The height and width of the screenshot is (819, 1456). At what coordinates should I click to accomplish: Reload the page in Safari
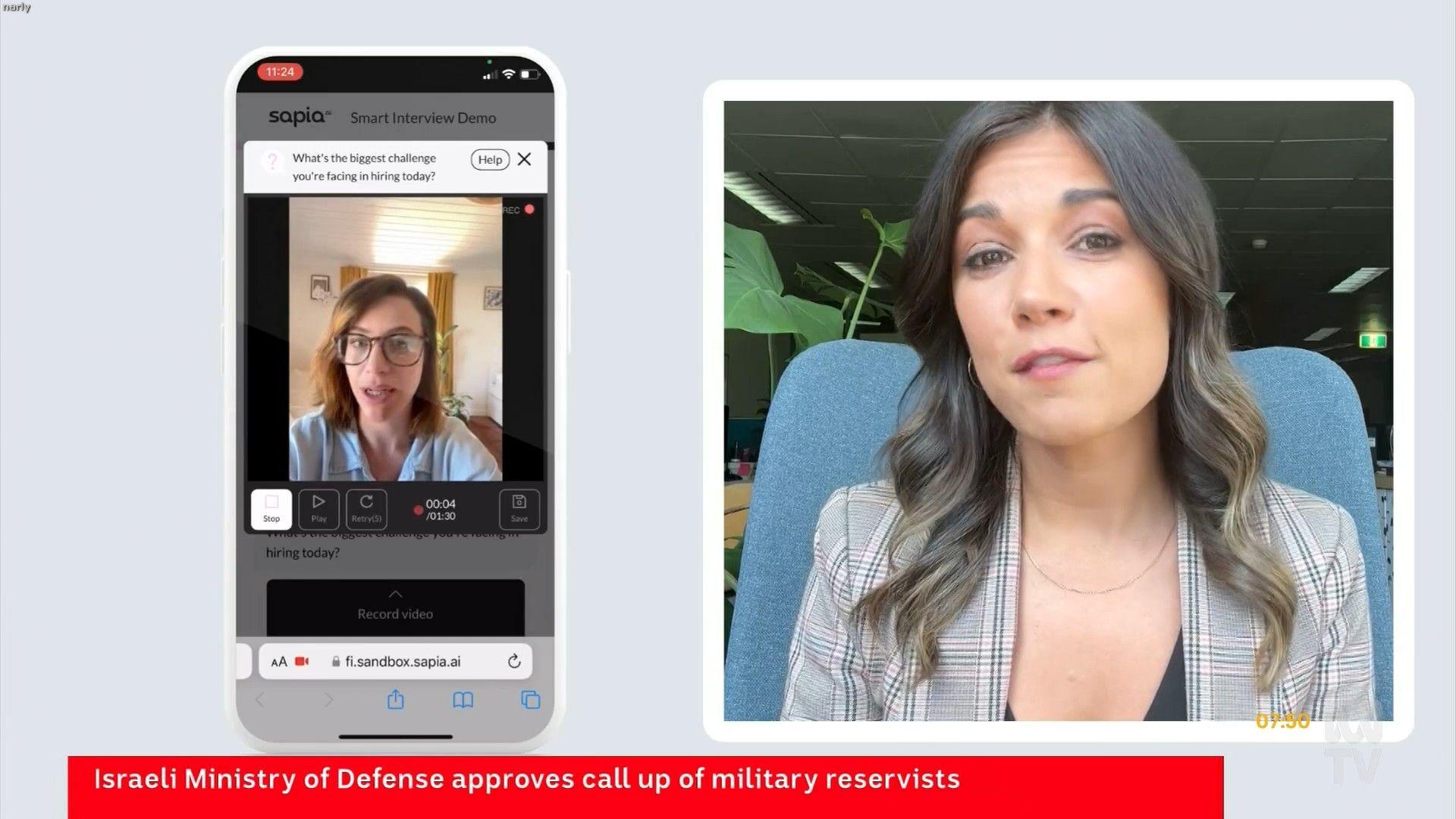tap(514, 661)
